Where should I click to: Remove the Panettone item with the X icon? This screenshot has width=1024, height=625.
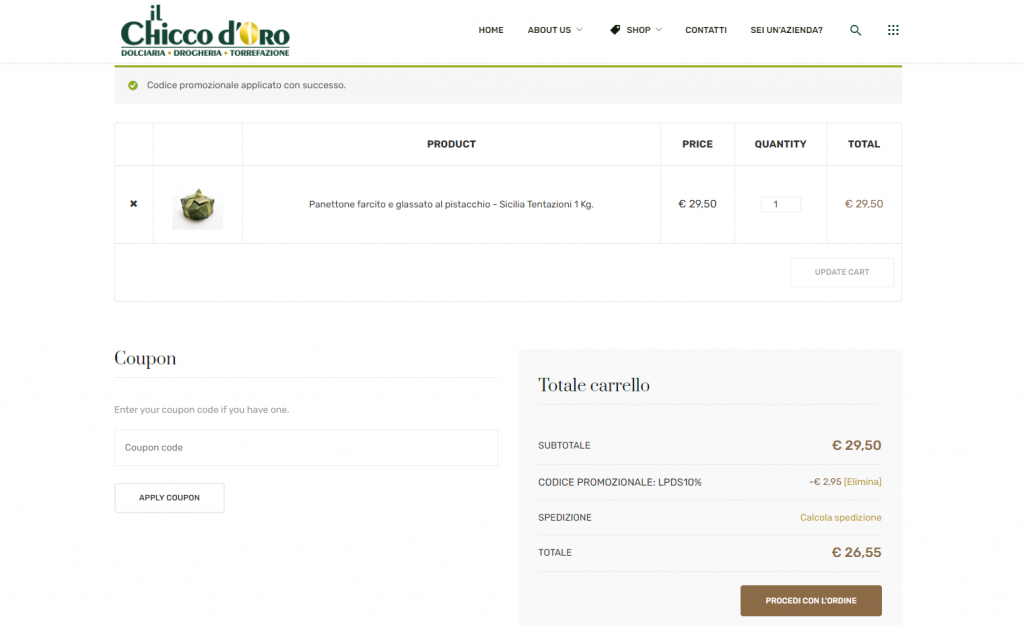134,204
